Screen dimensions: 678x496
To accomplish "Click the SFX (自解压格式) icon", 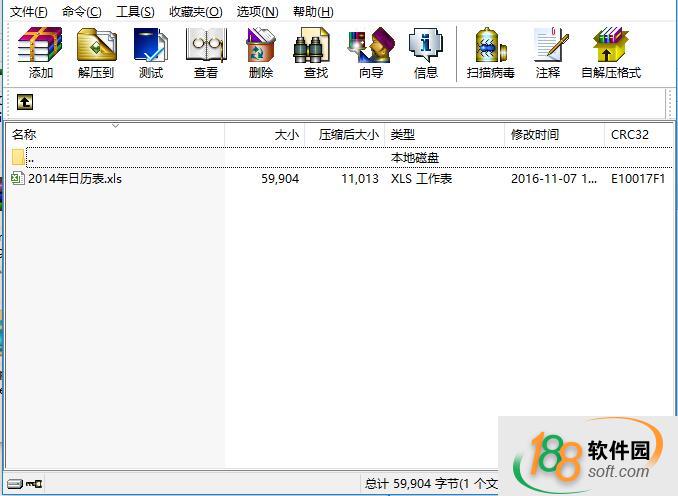I will click(x=610, y=52).
